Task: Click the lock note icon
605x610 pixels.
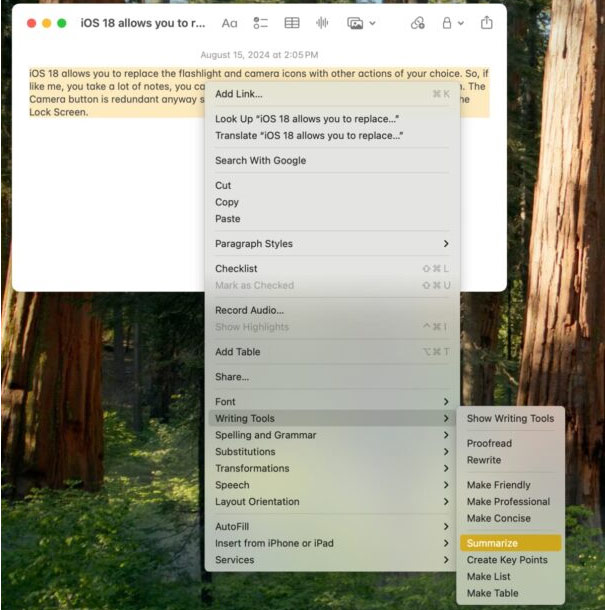Action: point(447,23)
